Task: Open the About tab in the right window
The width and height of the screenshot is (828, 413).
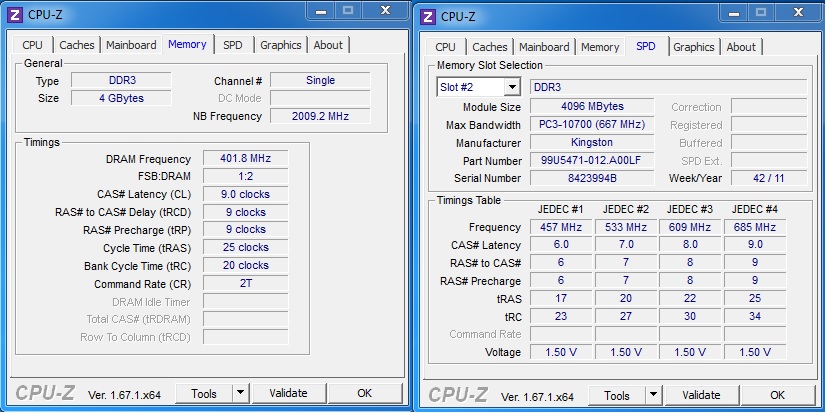Action: point(741,47)
